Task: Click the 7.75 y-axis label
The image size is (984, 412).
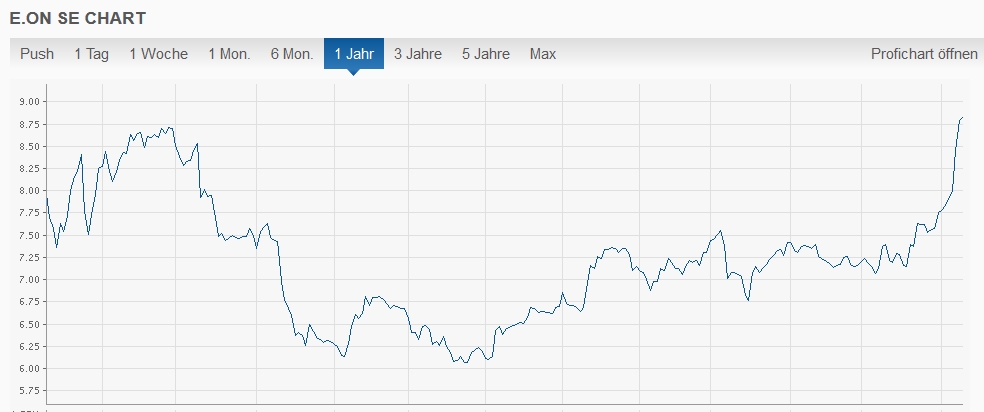Action: pyautogui.click(x=29, y=213)
